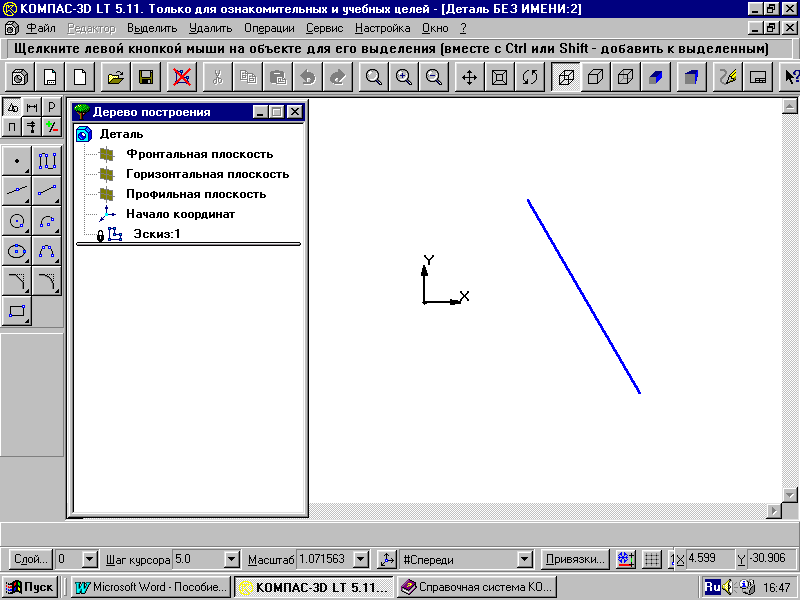Select the auxiliary line tool
Screen dimensions: 800x600
17,191
